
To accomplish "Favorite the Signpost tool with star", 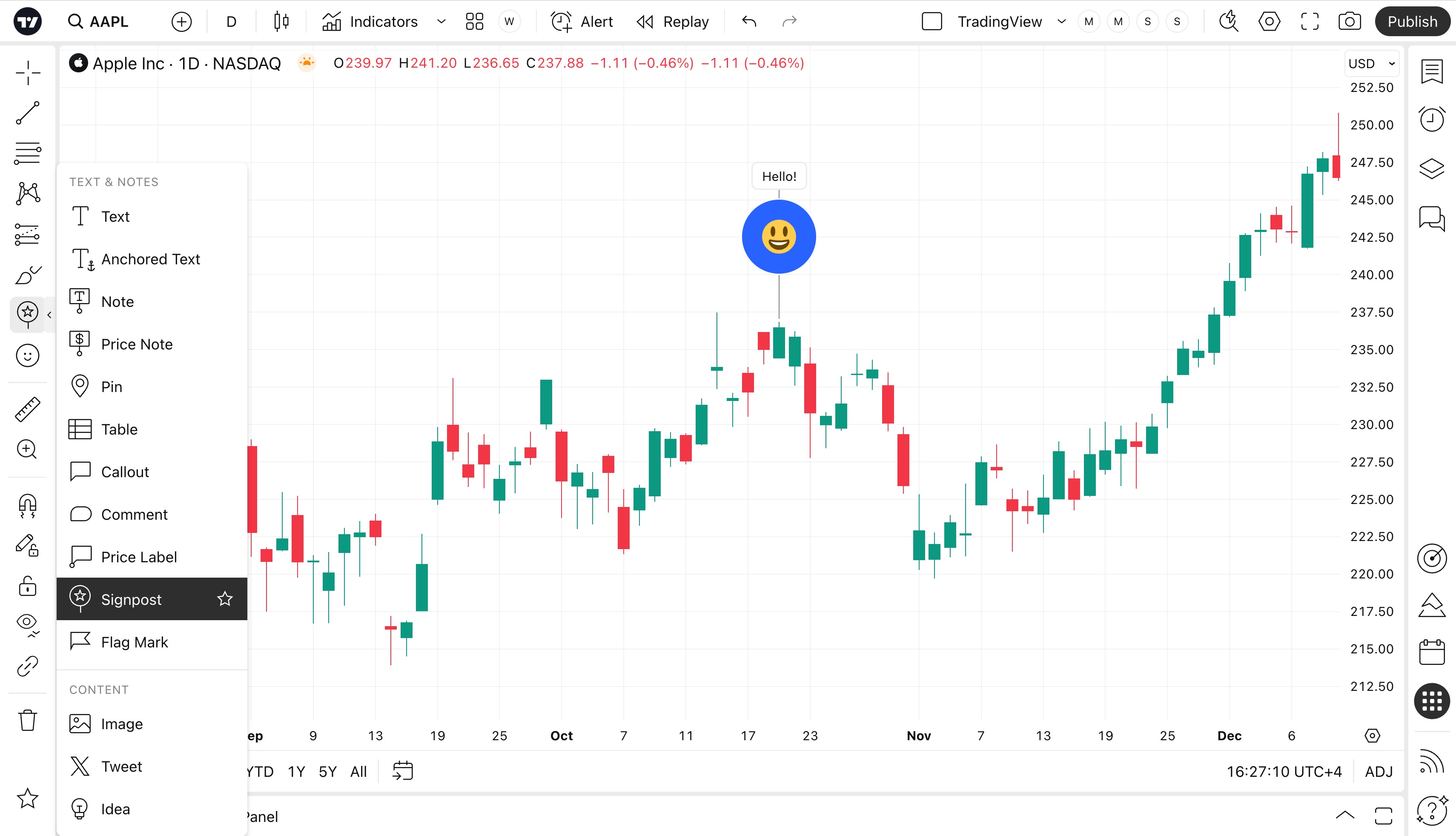I will coord(225,599).
